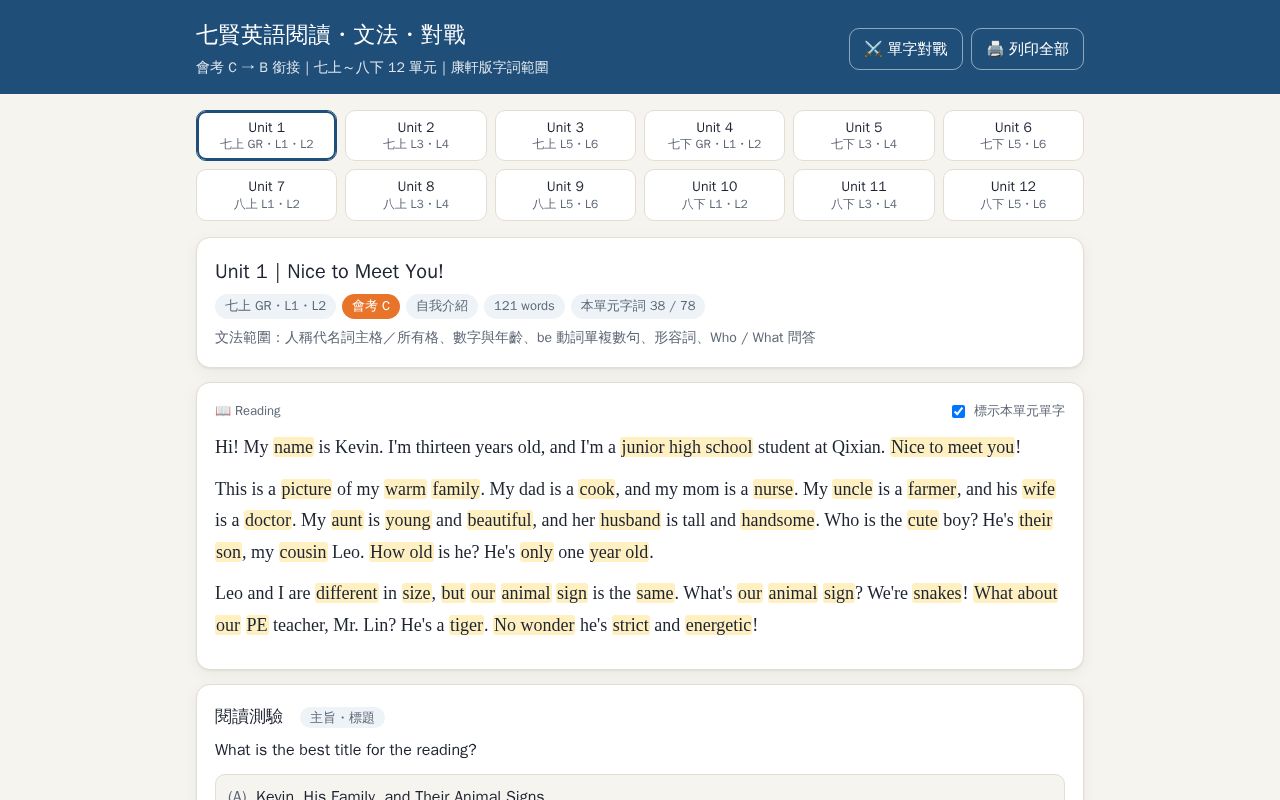The width and height of the screenshot is (1280, 800).
Task: Select Unit 8 八上 L3・L4 tab
Action: pyautogui.click(x=416, y=195)
